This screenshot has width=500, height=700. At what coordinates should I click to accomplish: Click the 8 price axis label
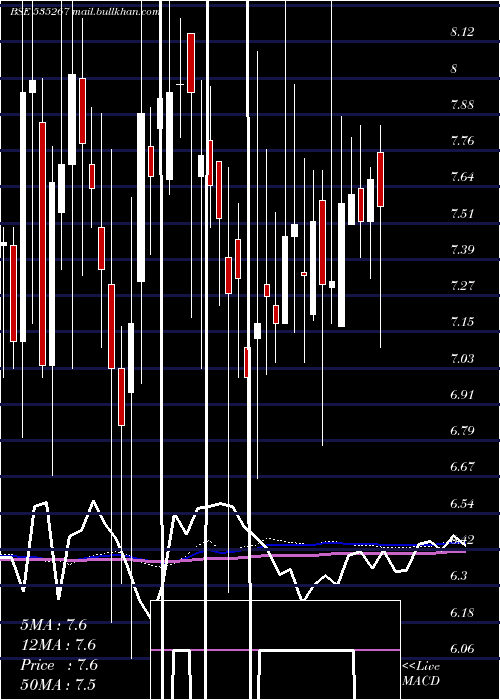tap(454, 69)
